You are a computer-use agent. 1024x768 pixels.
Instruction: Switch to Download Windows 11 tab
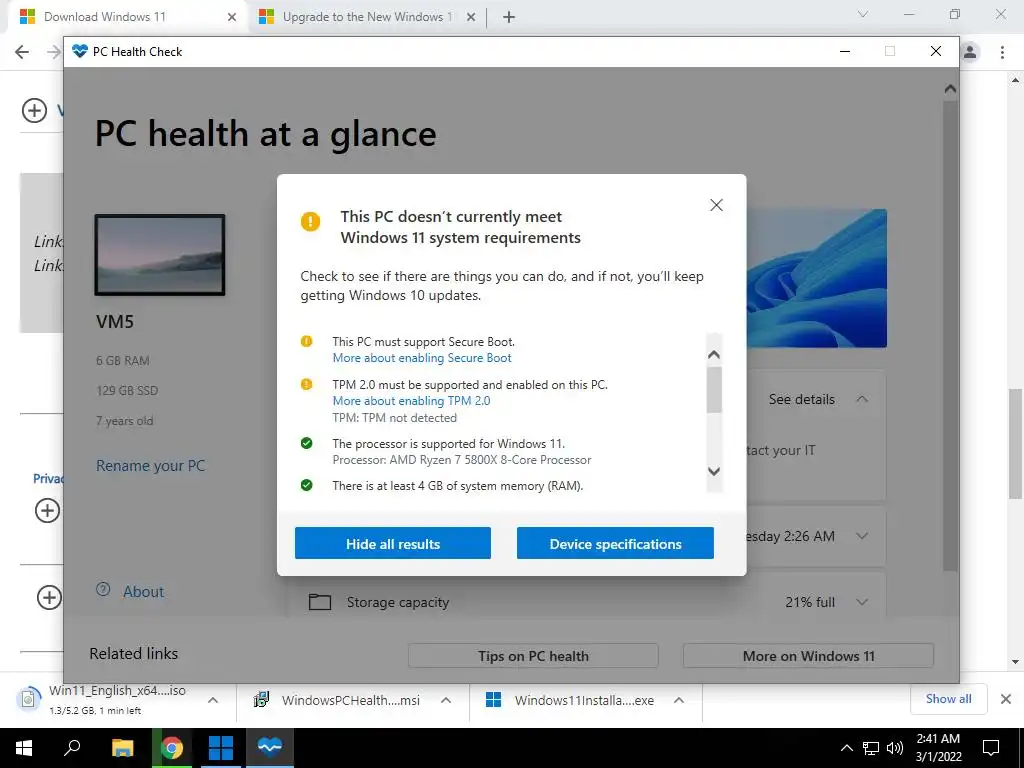click(127, 17)
